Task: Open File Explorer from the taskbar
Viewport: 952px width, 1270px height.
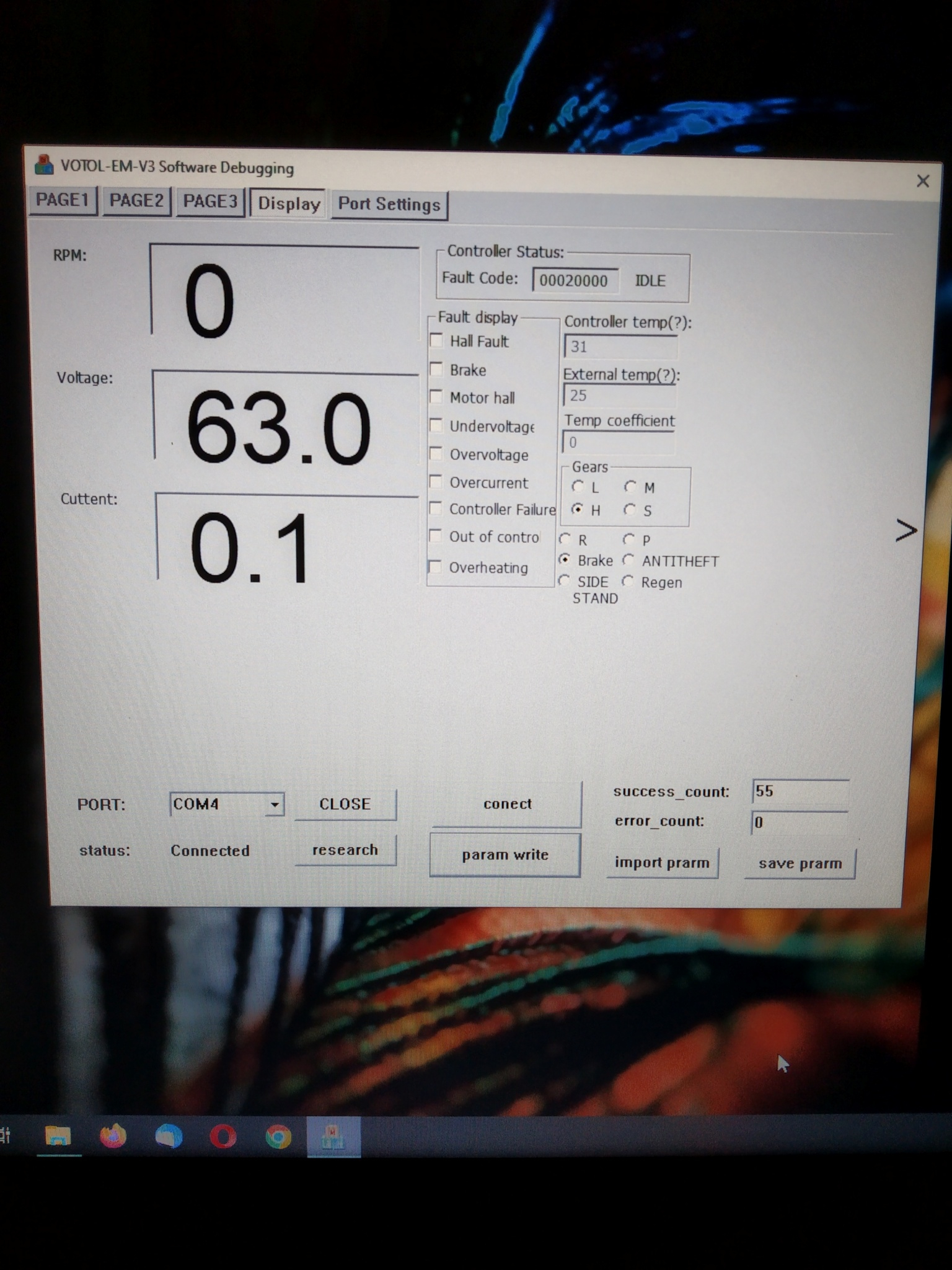Action: click(58, 1136)
